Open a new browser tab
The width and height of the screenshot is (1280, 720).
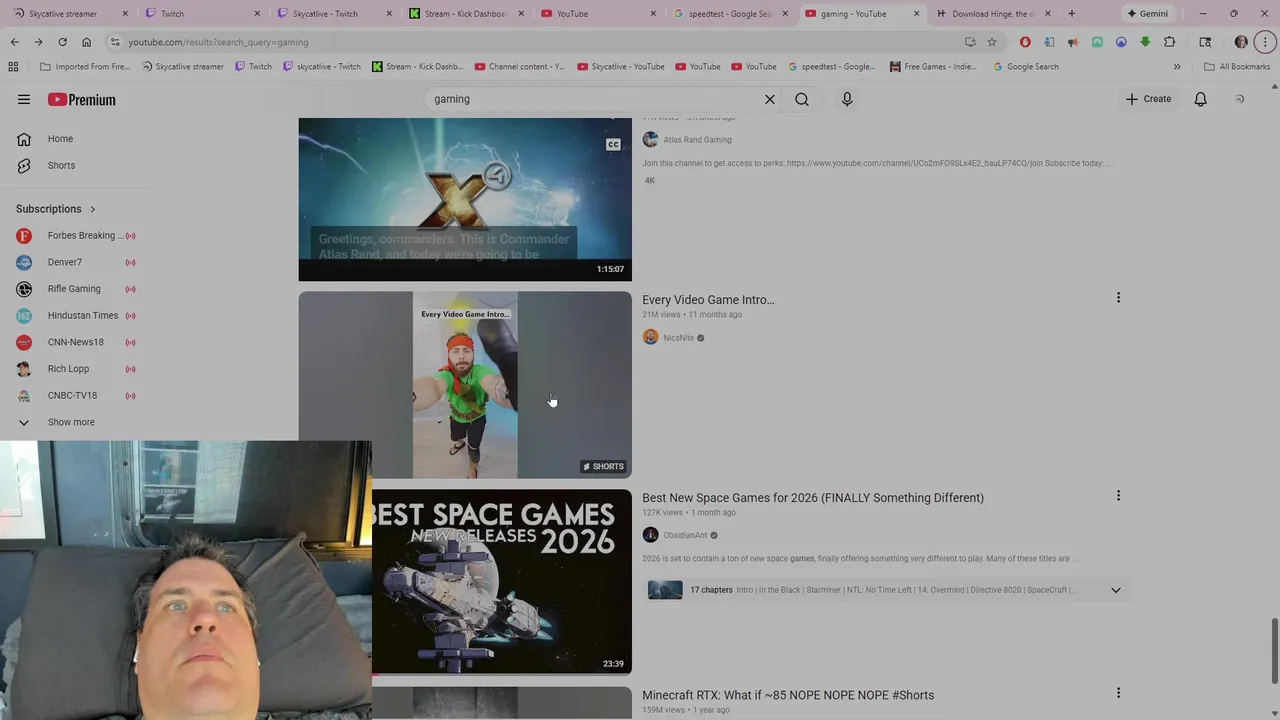click(x=1072, y=14)
